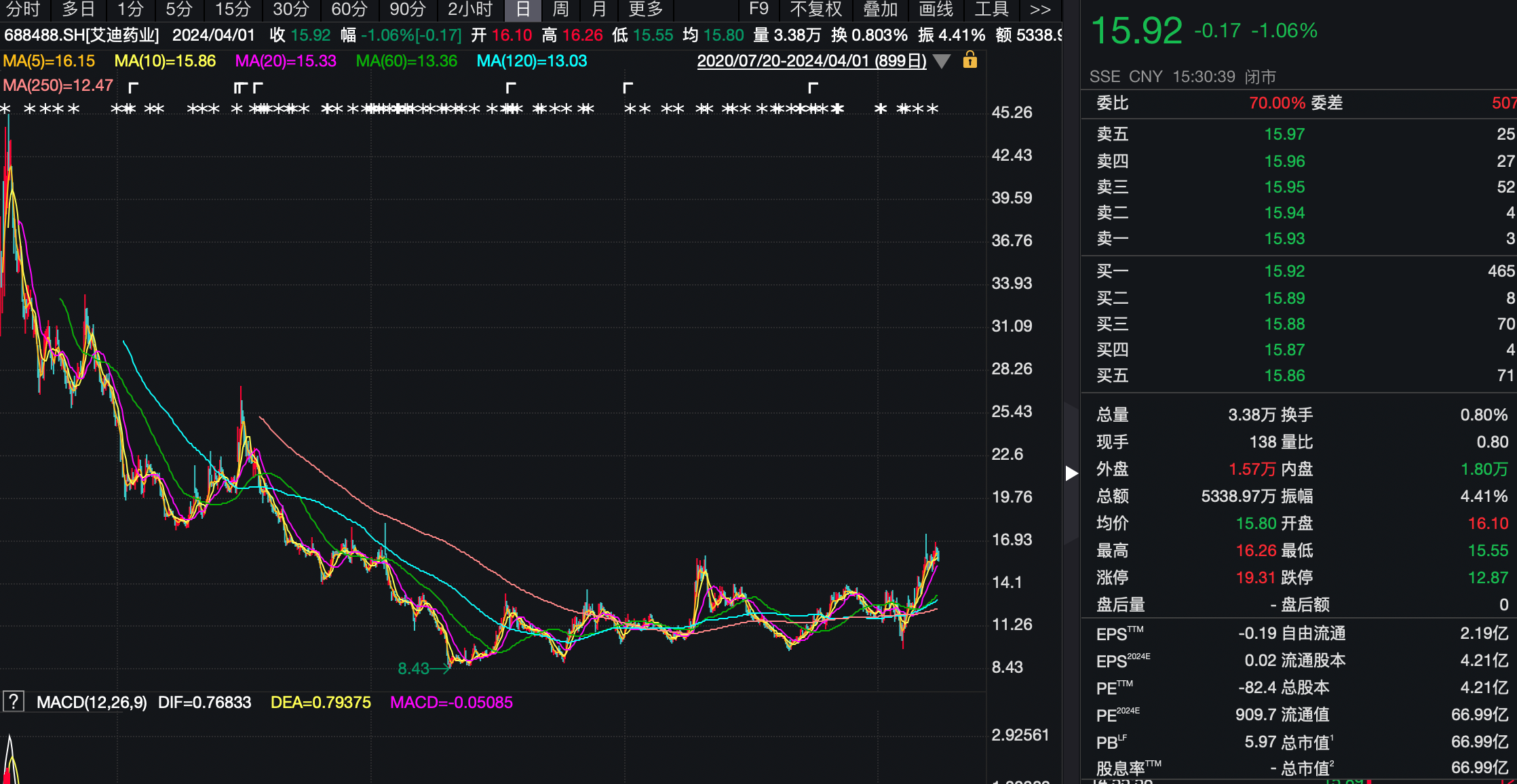Click the first event flag marker above chart
1517x784 pixels.
coord(134,87)
